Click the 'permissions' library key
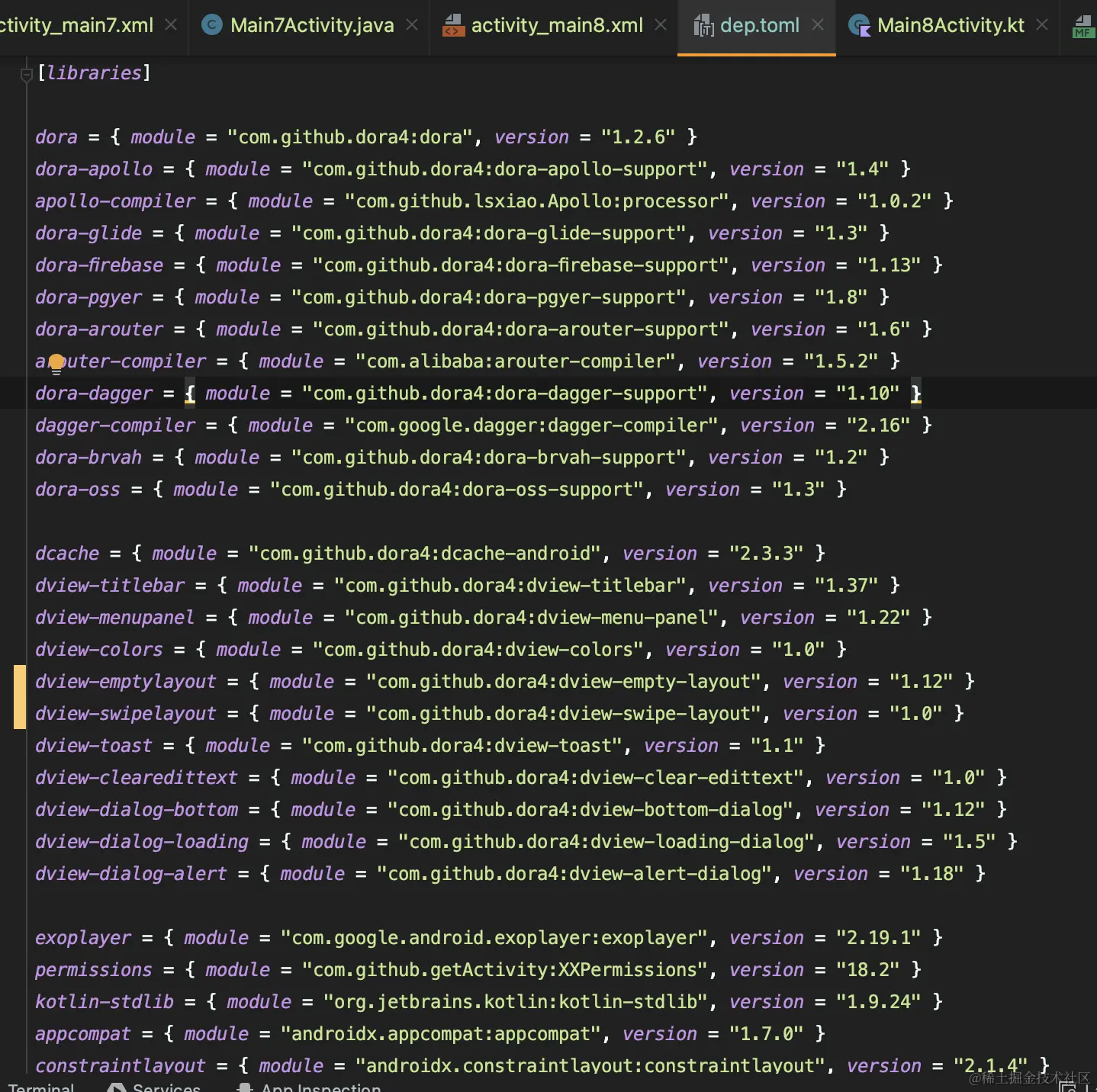The height and width of the screenshot is (1092, 1097). 94,970
